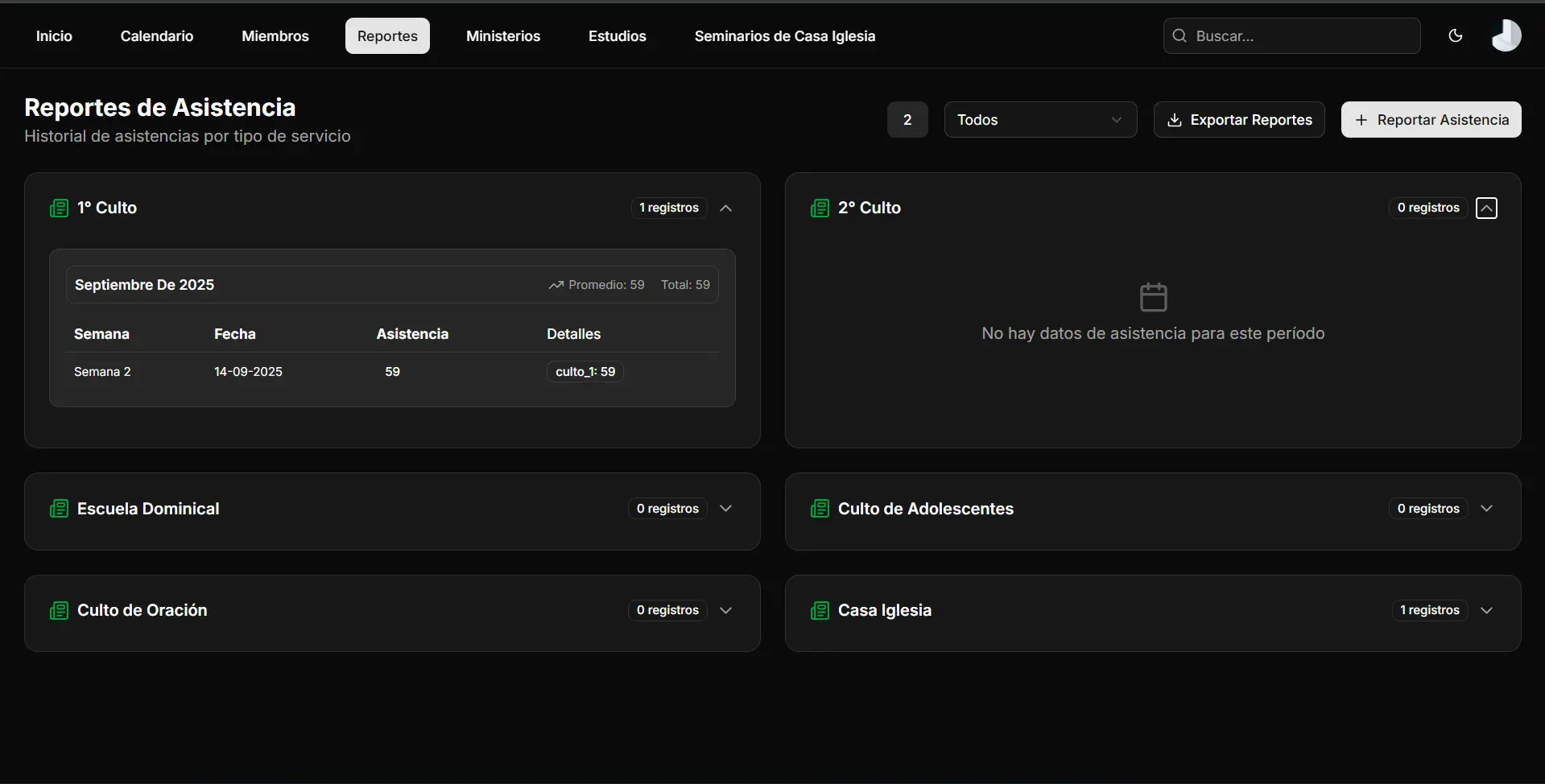Viewport: 1545px width, 784px height.
Task: Collapse the 1° Culto section
Action: [x=725, y=208]
